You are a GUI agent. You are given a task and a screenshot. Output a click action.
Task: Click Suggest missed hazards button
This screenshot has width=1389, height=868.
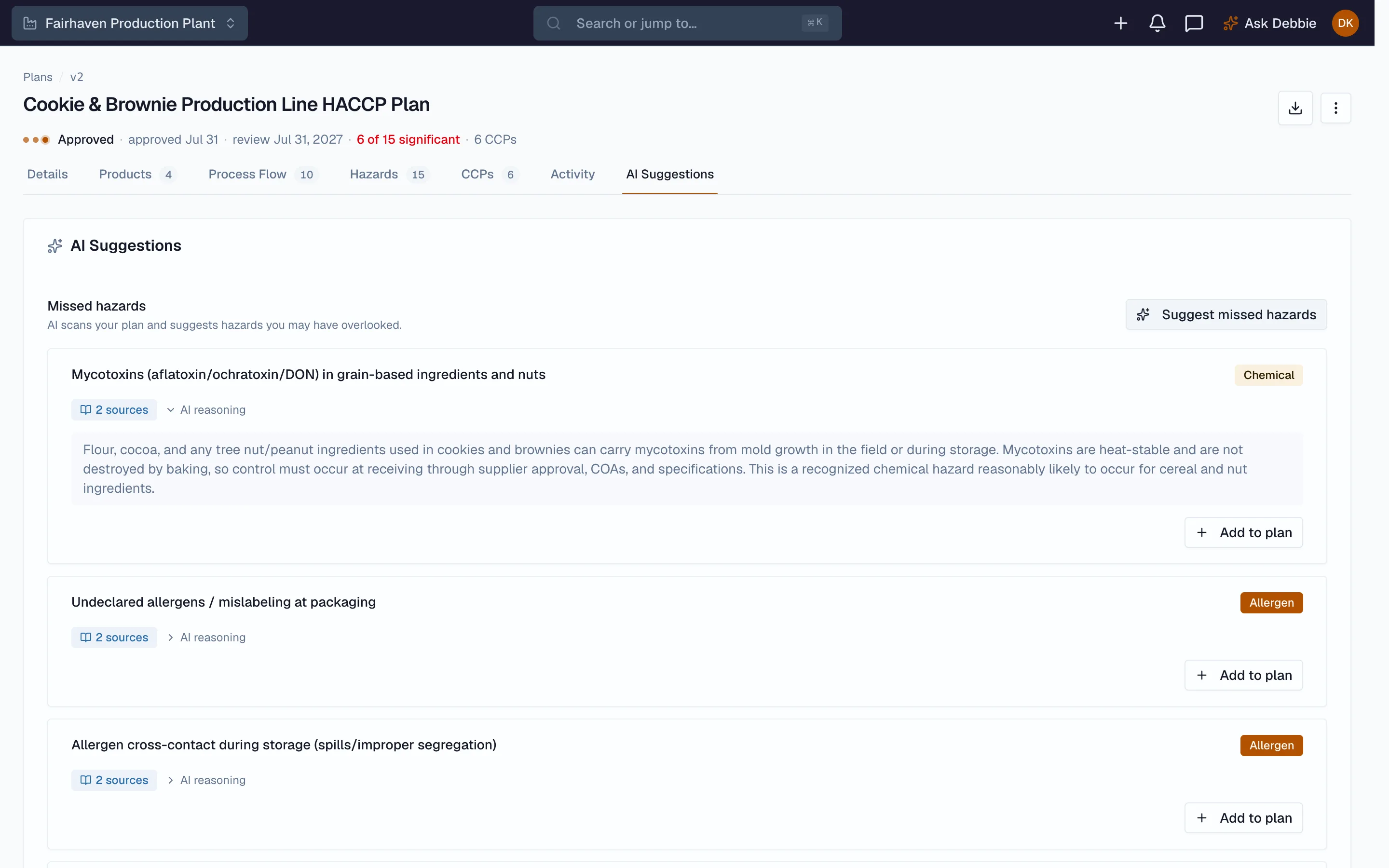coord(1226,314)
